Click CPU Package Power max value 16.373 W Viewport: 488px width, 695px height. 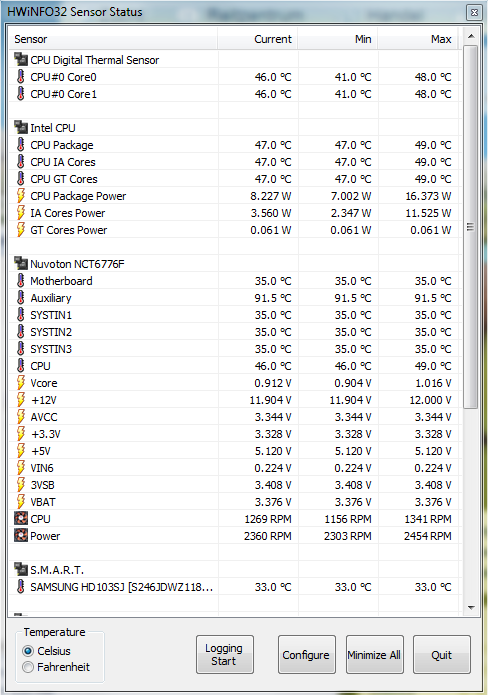(x=428, y=196)
